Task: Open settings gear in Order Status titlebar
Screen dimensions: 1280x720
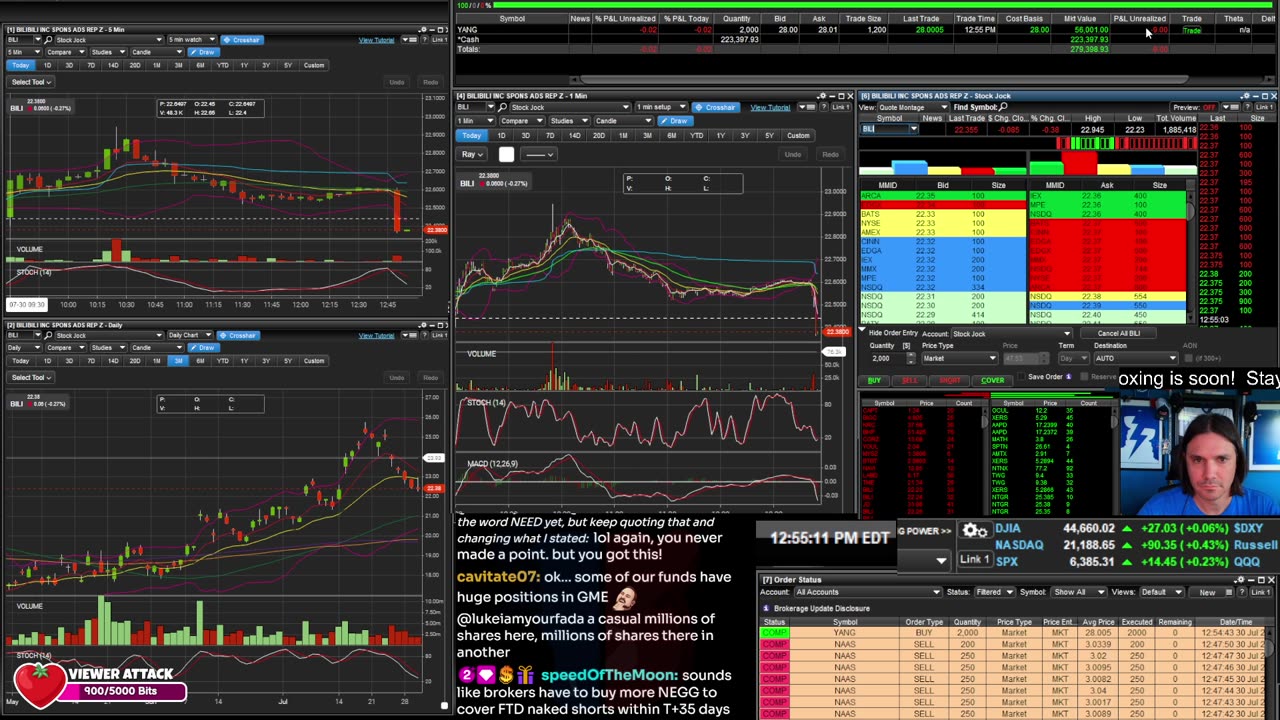Action: click(x=1240, y=580)
